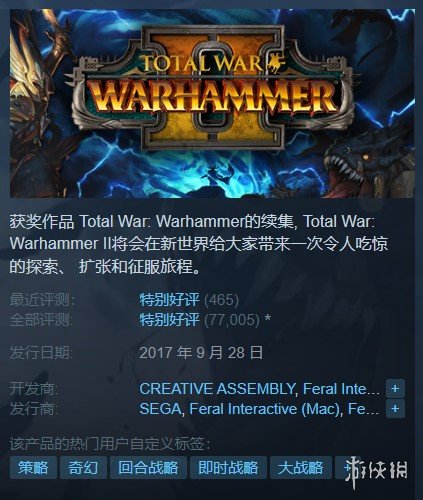This screenshot has height=500, width=423.
Task: Expand the developer list with the plus button
Action: click(395, 389)
